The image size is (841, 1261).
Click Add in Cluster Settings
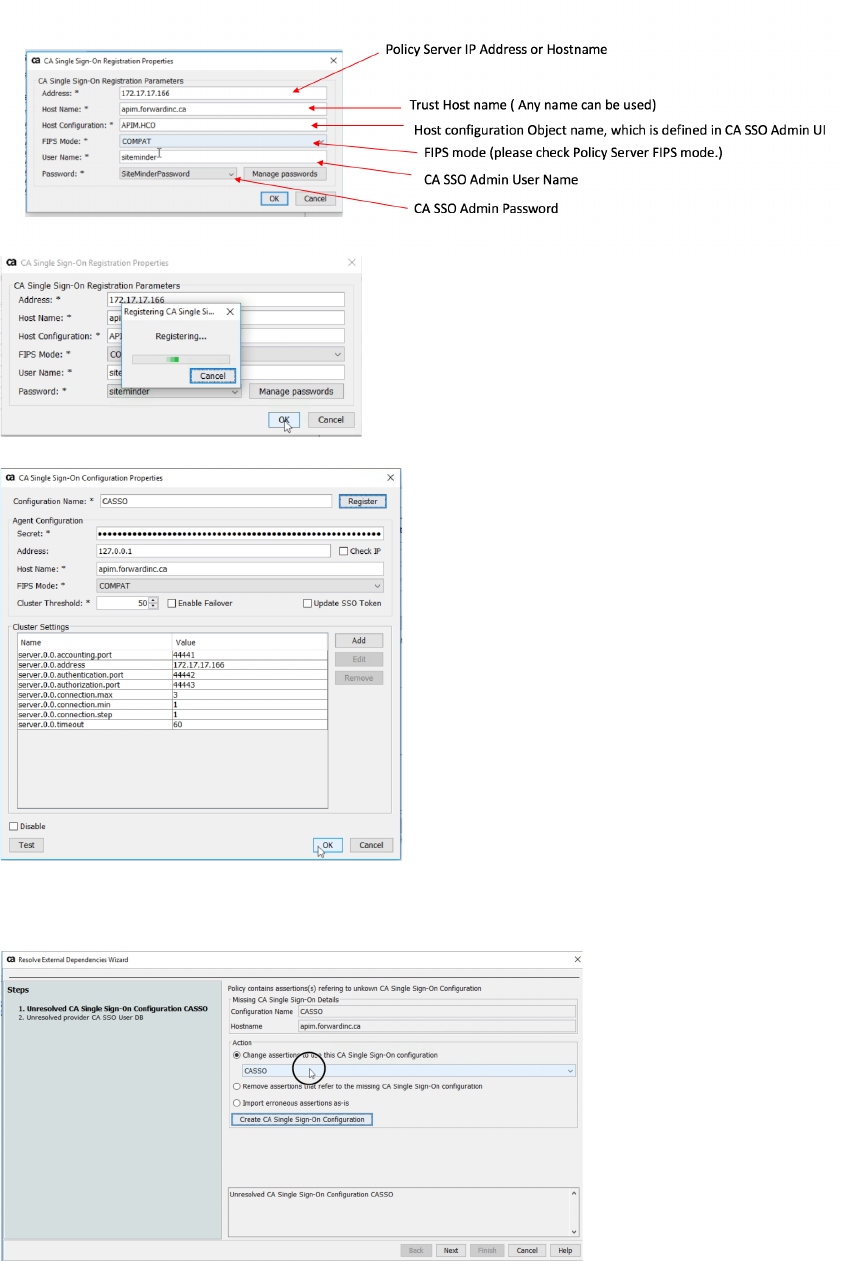359,640
